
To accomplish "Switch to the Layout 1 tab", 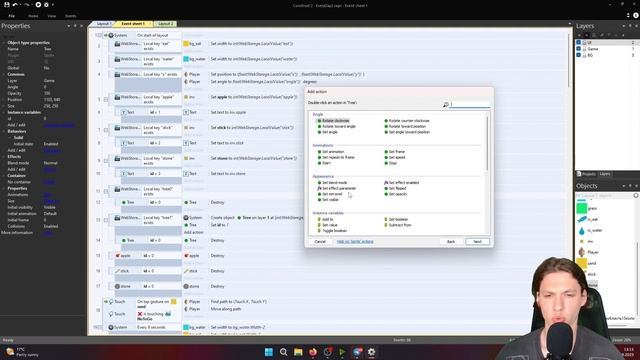I will (x=104, y=24).
